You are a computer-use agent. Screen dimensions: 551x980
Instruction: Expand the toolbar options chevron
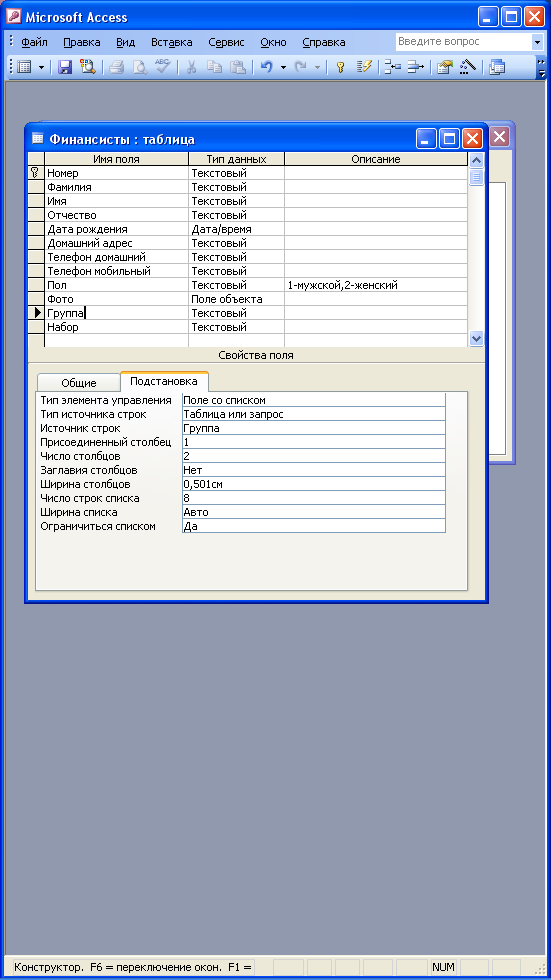pos(541,67)
